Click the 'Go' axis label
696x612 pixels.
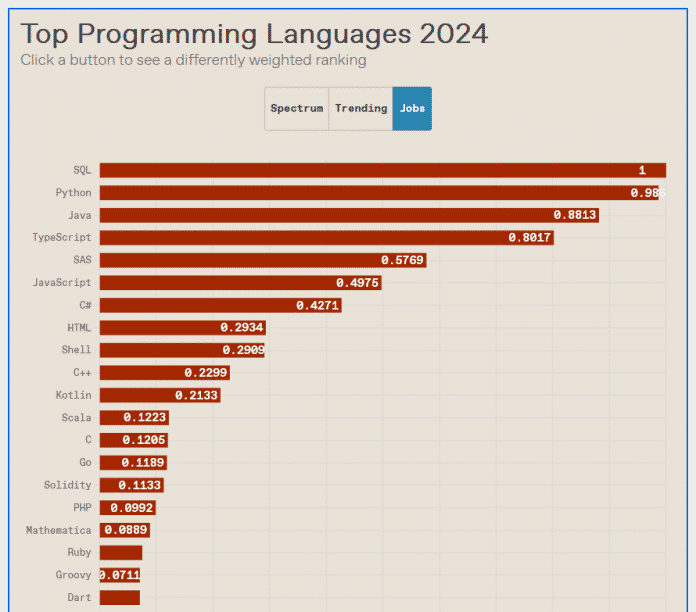tap(85, 462)
